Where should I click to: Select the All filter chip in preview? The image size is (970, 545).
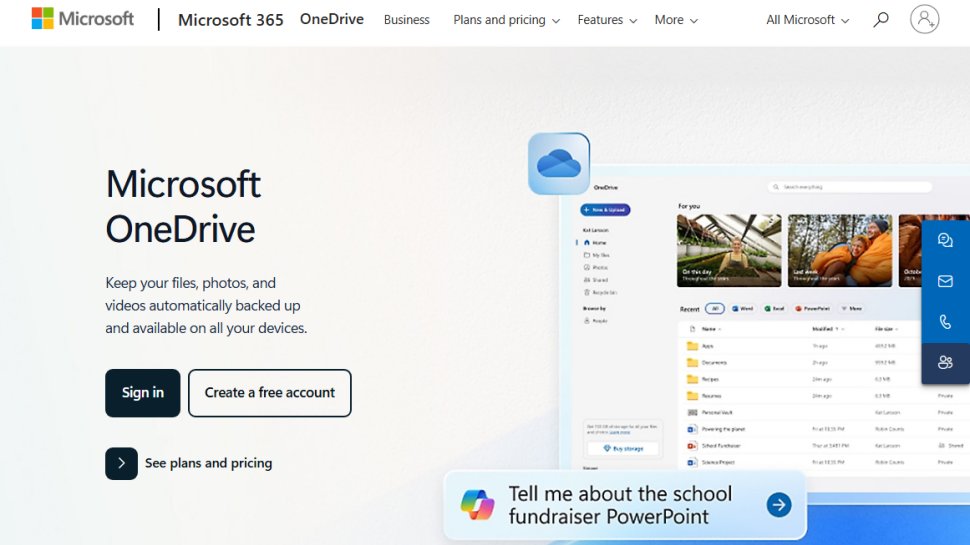point(715,308)
